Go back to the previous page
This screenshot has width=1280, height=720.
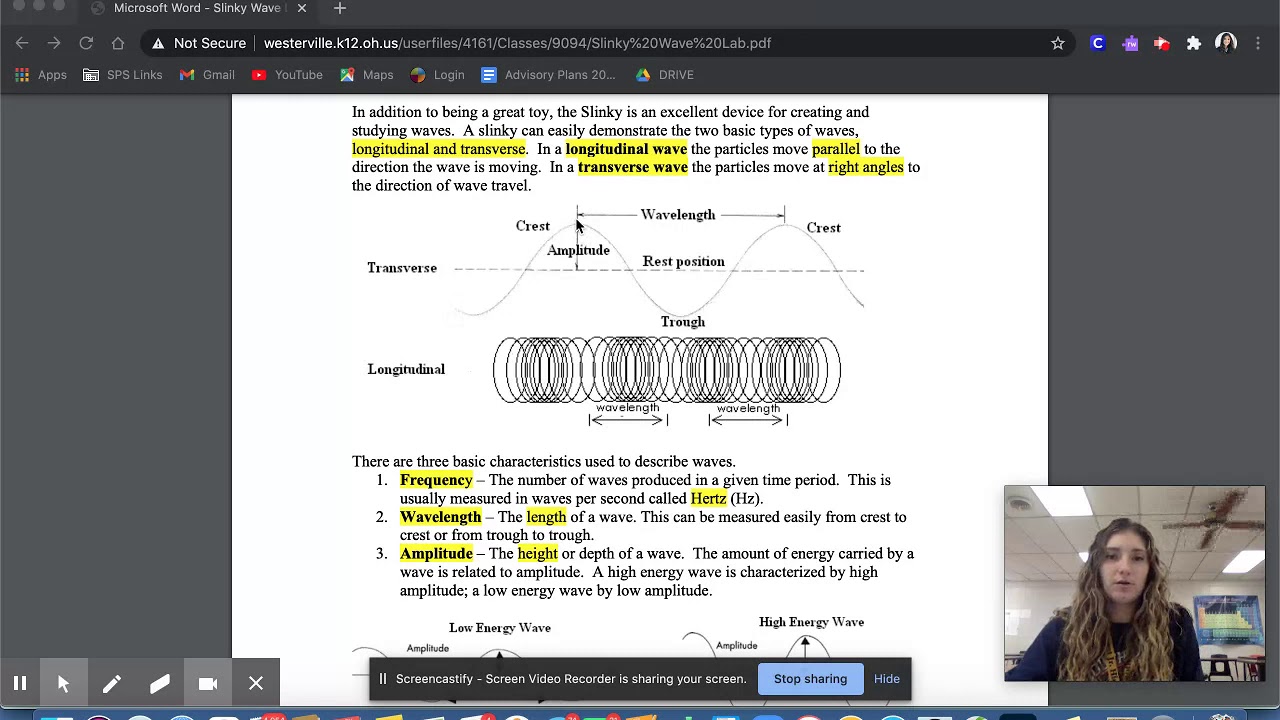pyautogui.click(x=22, y=43)
